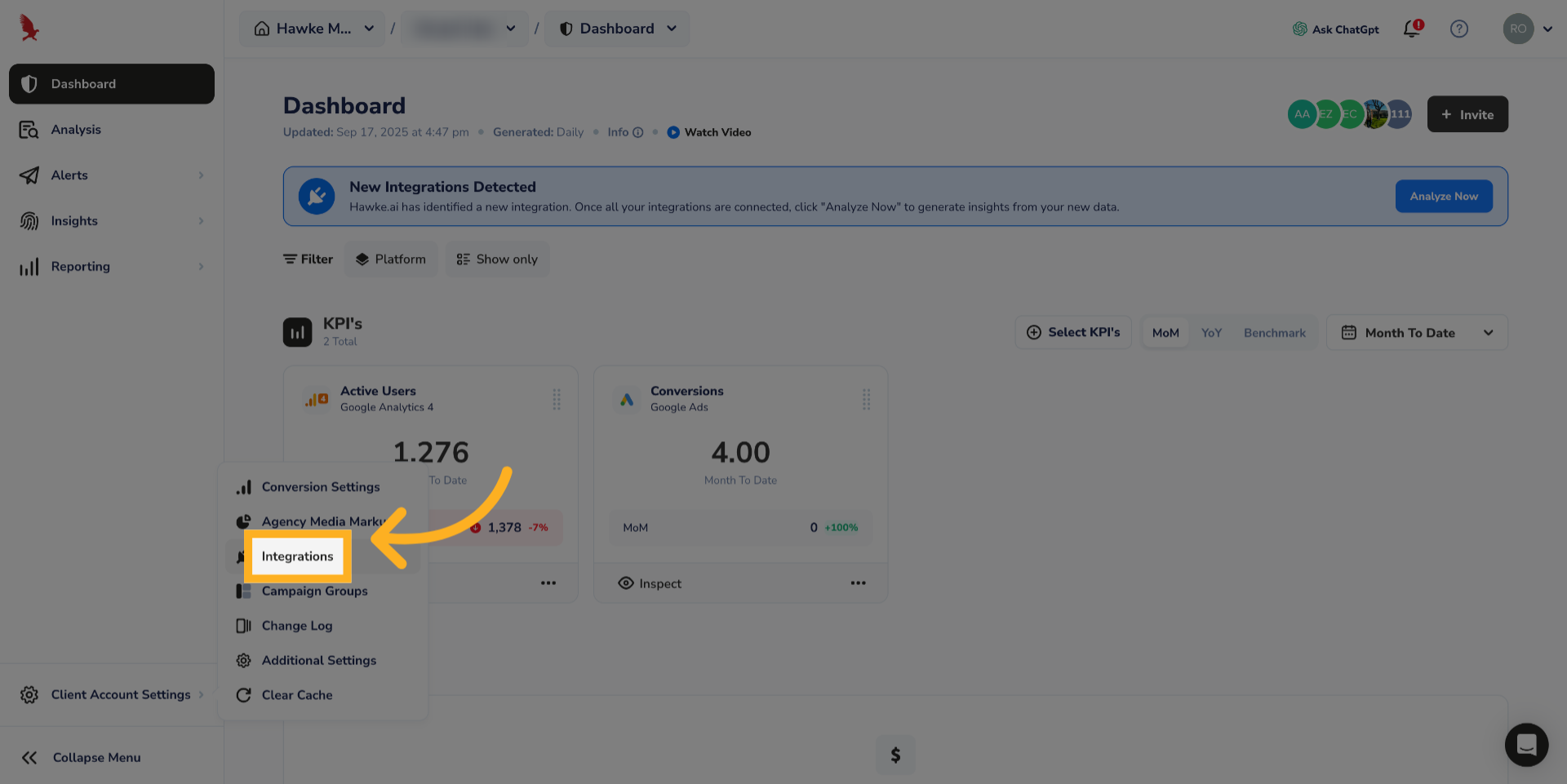This screenshot has width=1567, height=784.
Task: Open the Hawke M... account dropdown
Action: (313, 29)
